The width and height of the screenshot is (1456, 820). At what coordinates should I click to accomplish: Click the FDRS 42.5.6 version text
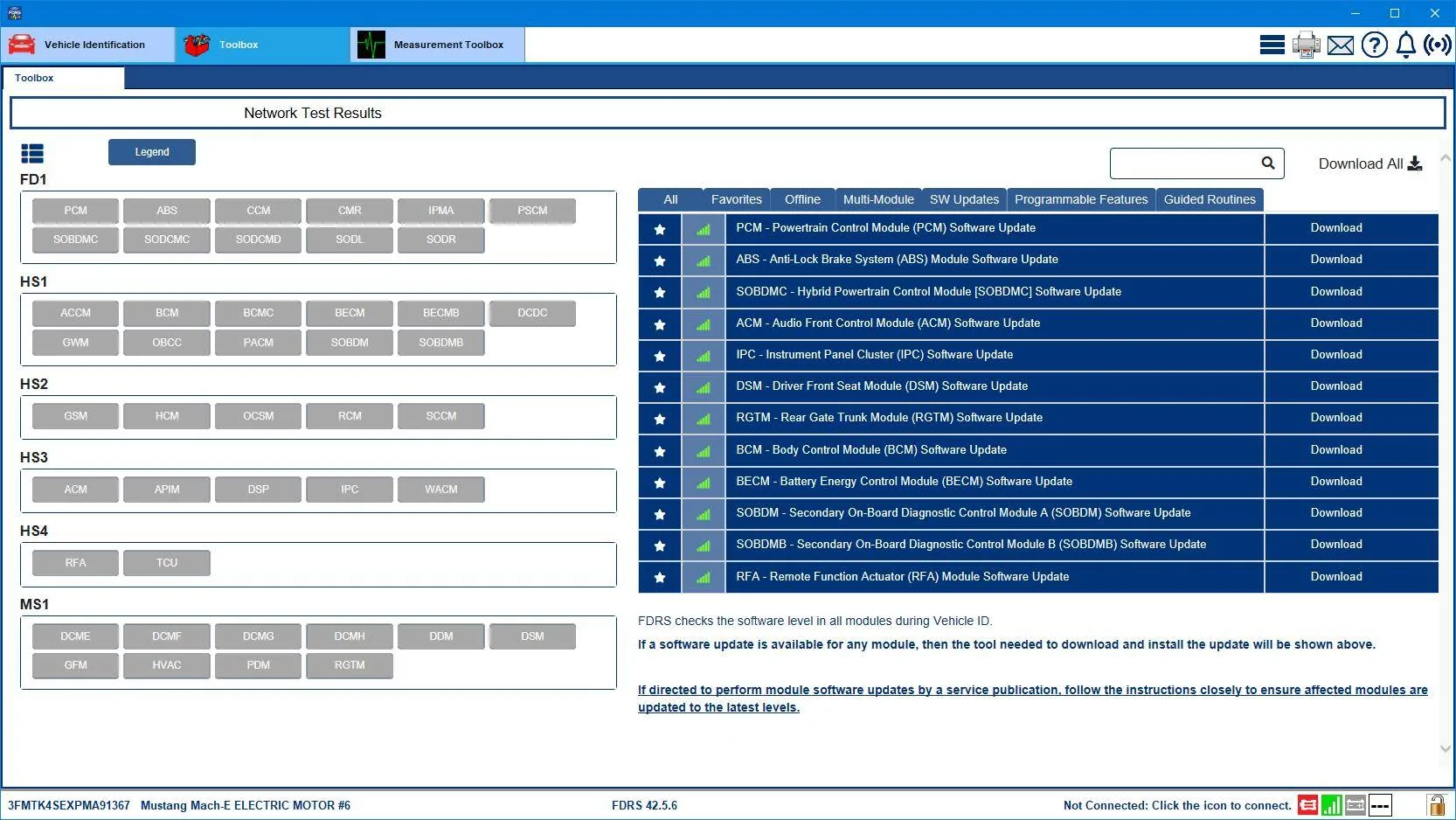point(644,805)
